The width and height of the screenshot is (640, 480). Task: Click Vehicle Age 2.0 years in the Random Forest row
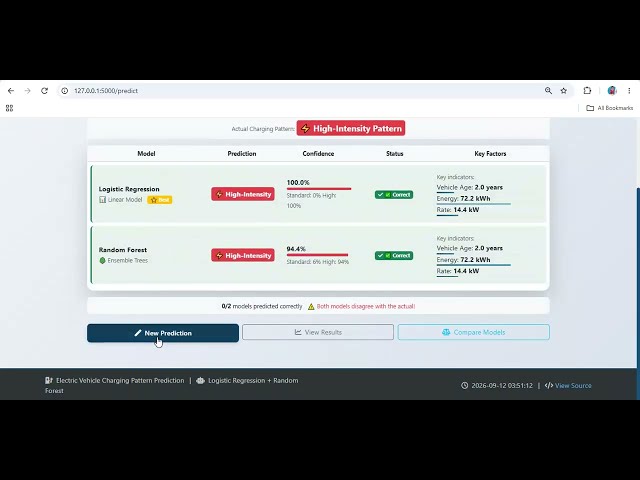tap(470, 248)
